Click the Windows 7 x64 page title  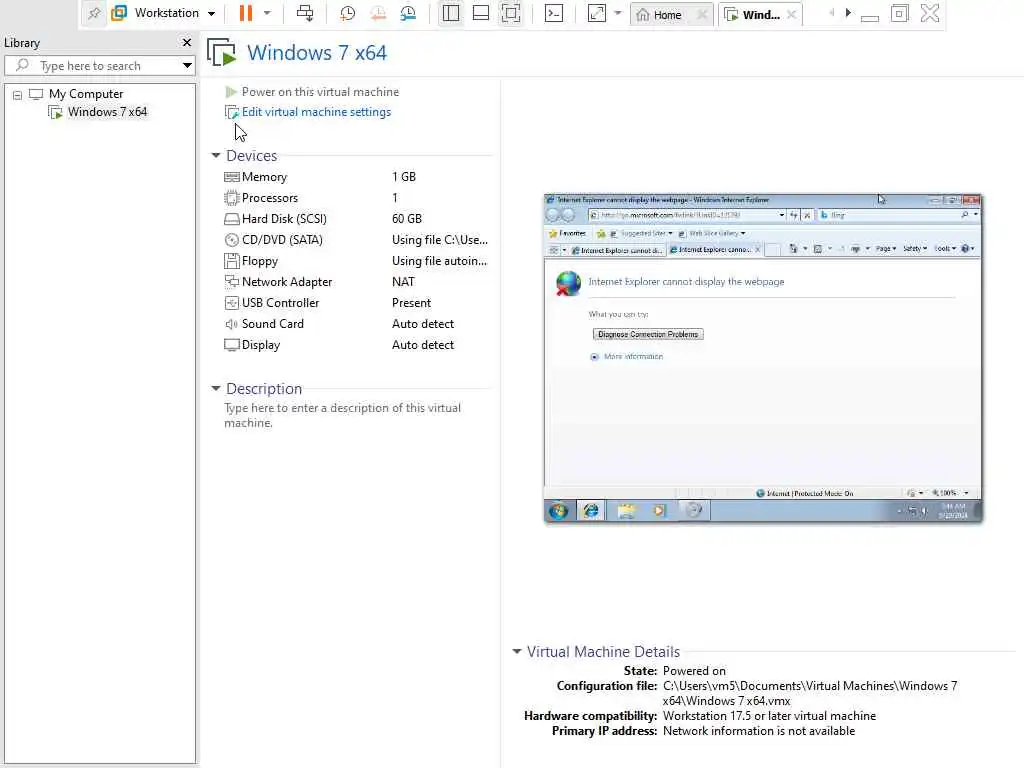317,52
